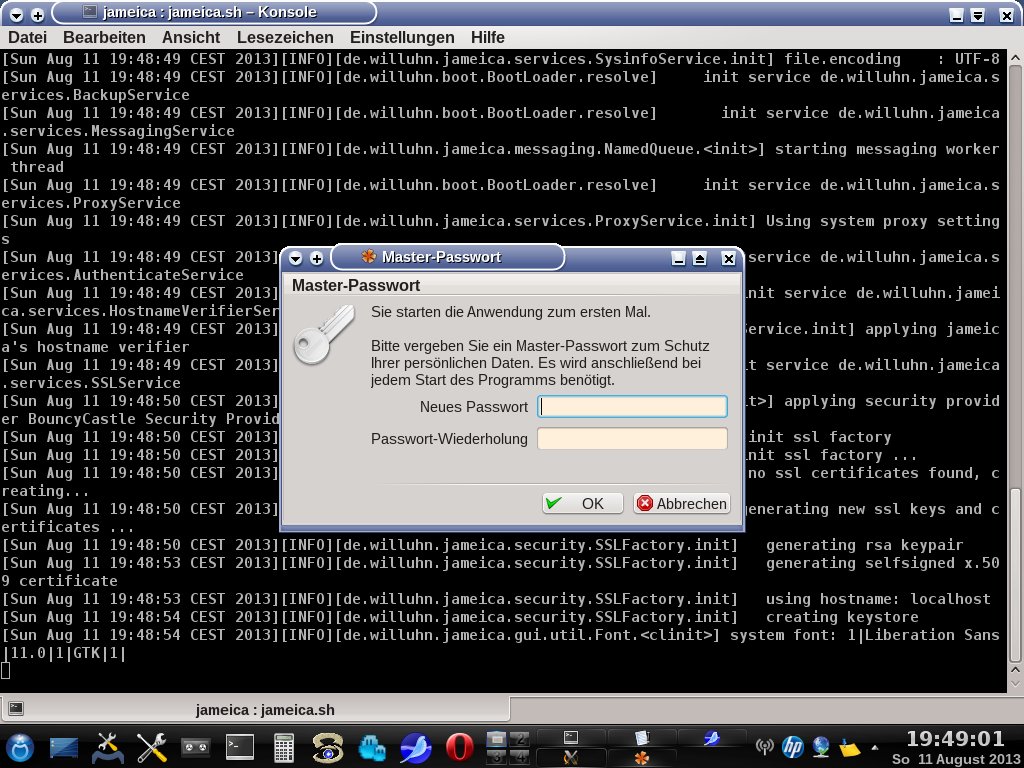1024x768 pixels.
Task: Launch Opera browser from the panel
Action: tap(459, 747)
